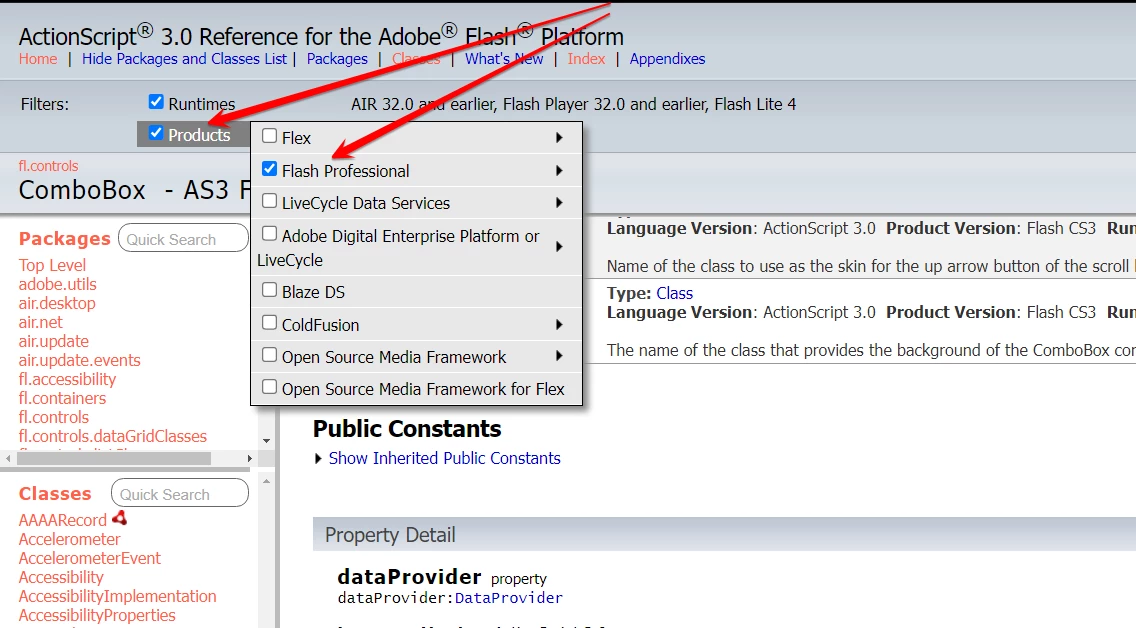
Task: Expand Show Inherited Public Constants triangle
Action: [x=318, y=459]
